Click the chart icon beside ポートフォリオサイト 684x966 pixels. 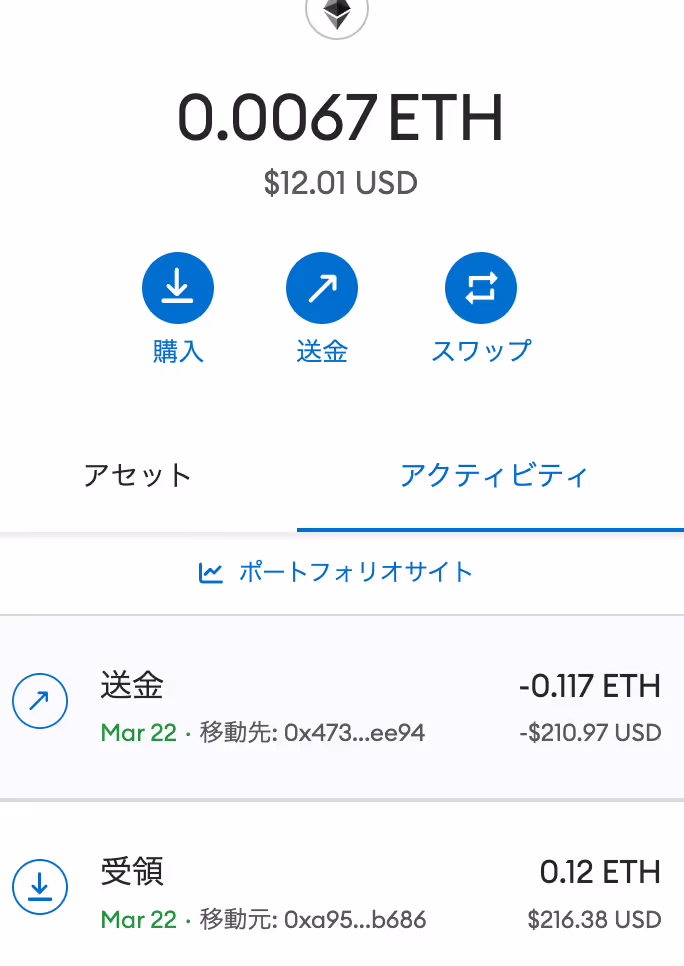(x=211, y=573)
